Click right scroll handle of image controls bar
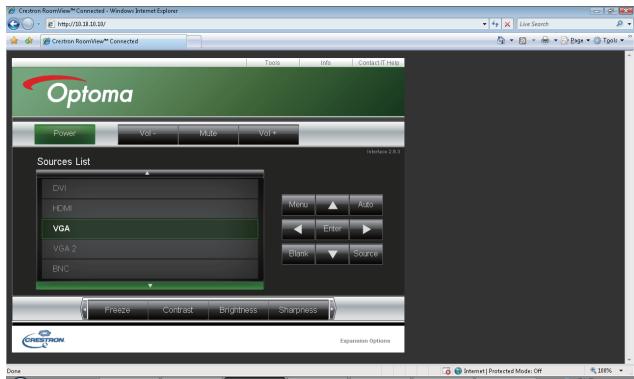Viewport: 634px width, 379px height. [x=332, y=309]
